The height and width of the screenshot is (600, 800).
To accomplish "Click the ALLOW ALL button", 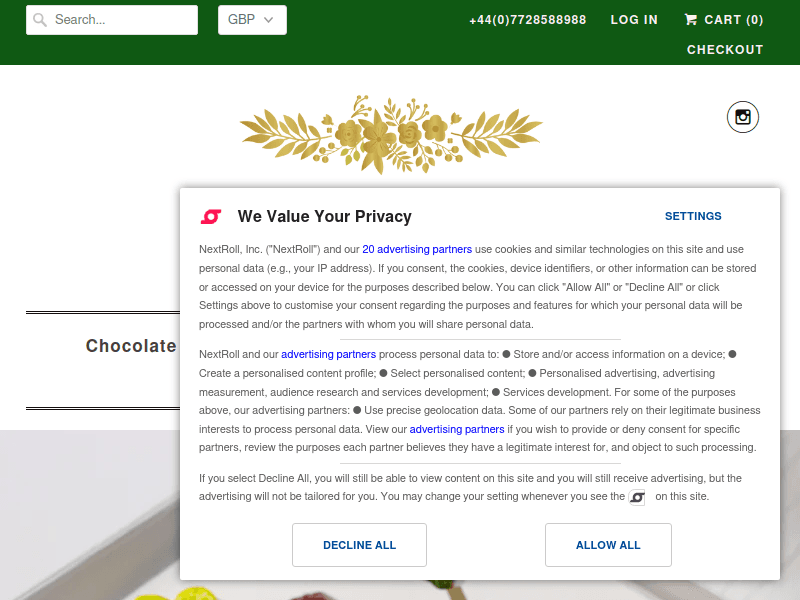I will [608, 545].
